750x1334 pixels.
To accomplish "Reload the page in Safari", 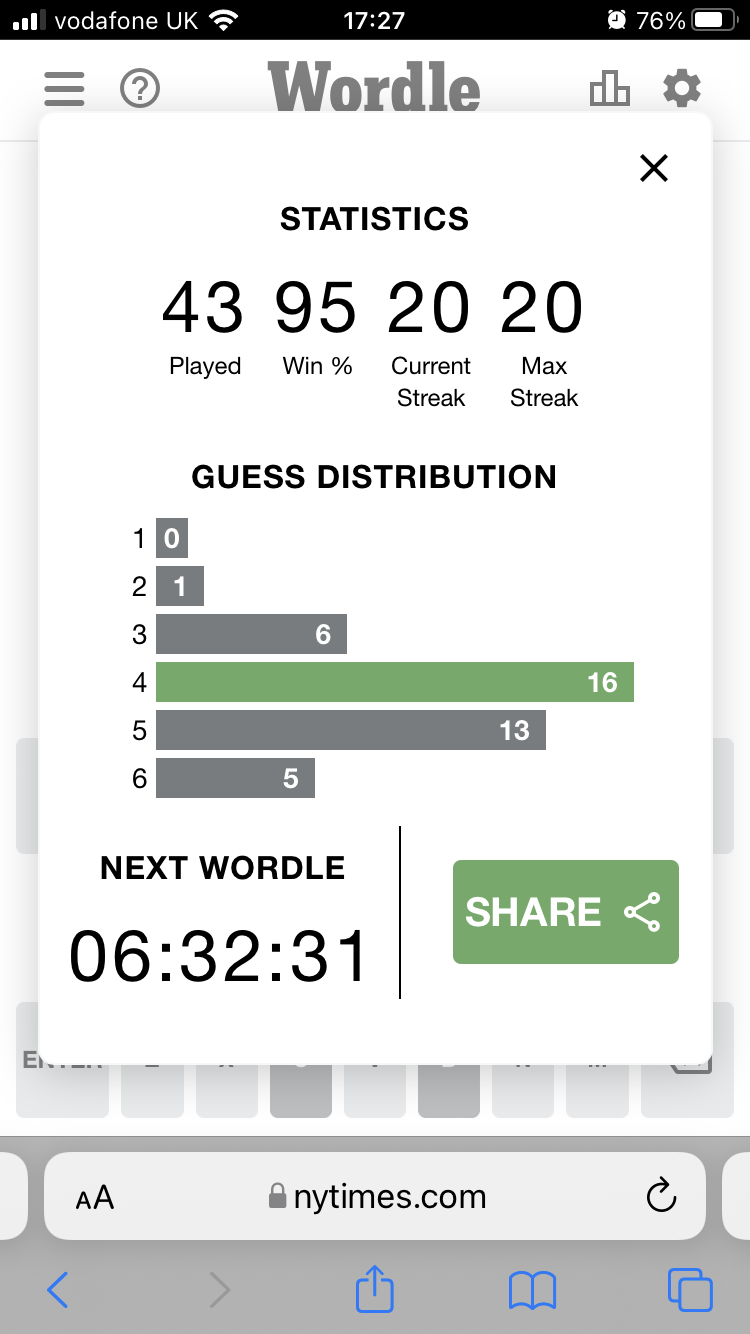I will click(x=661, y=1196).
